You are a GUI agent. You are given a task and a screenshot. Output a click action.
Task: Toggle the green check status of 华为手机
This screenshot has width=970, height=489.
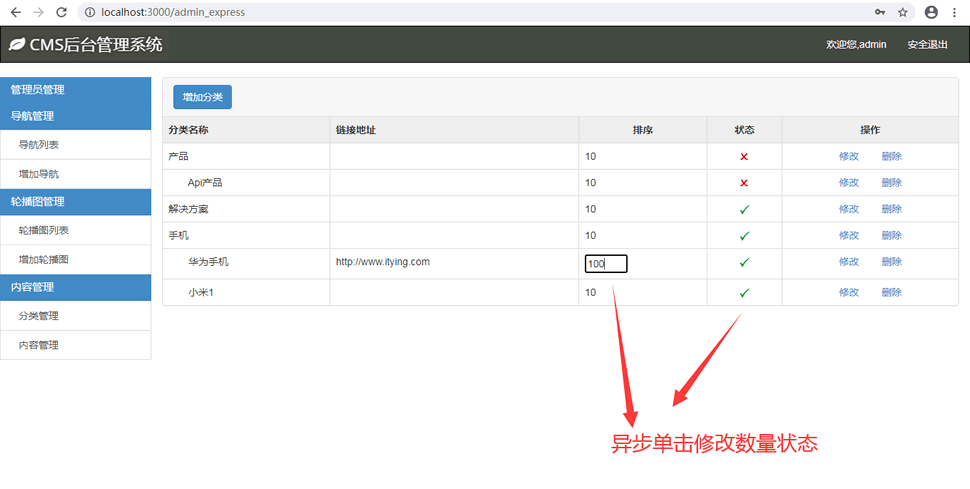point(744,262)
